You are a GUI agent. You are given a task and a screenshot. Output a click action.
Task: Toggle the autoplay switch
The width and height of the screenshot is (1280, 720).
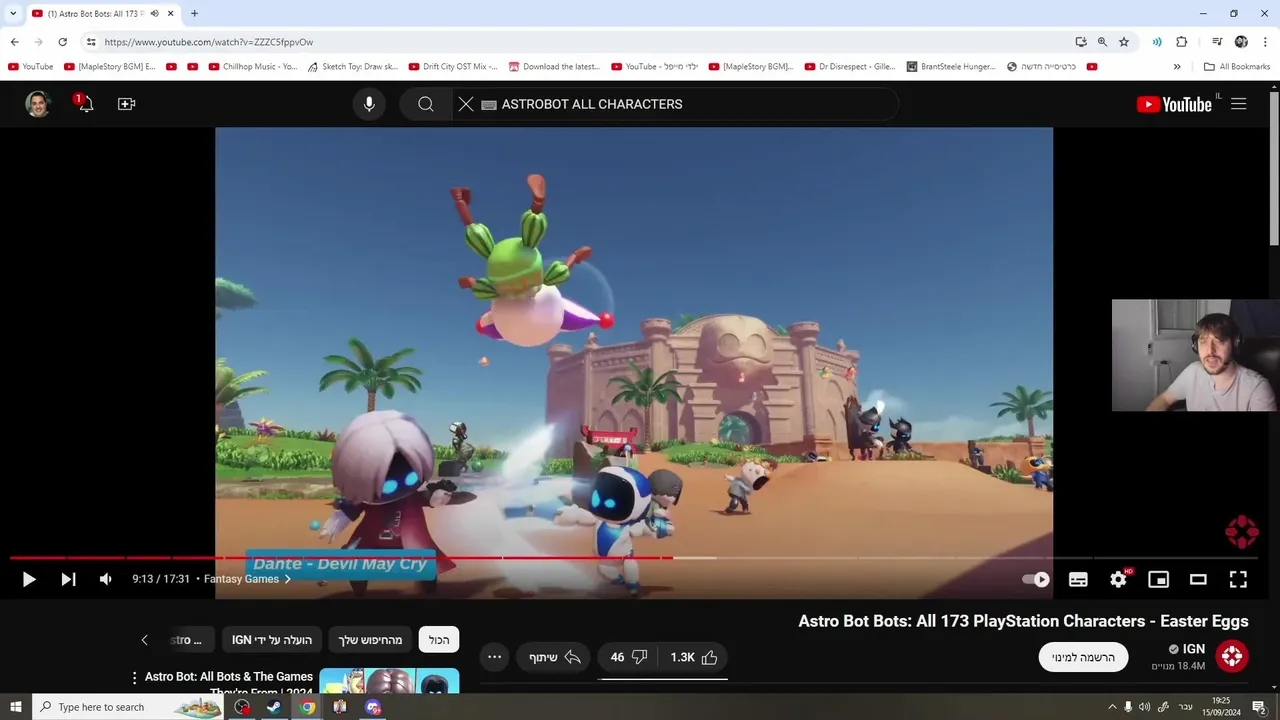coord(1036,579)
